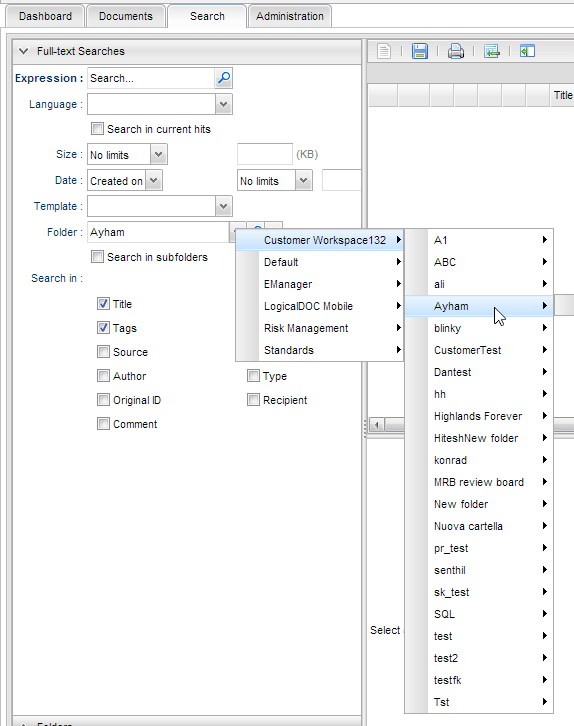Choose MRB review board folder

pyautogui.click(x=479, y=482)
